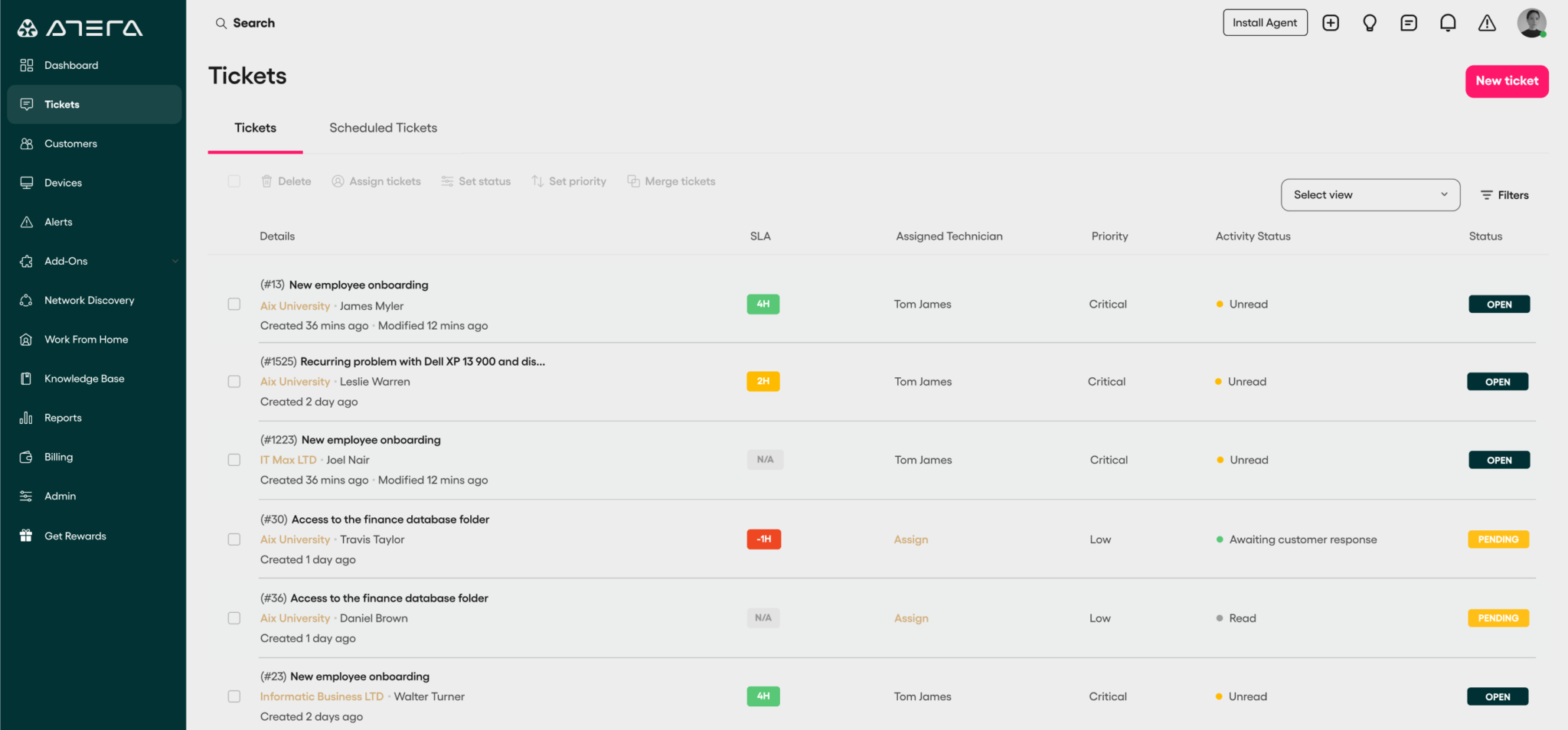This screenshot has height=730, width=1568.
Task: Click the red -1H SLA badge
Action: [x=763, y=539]
